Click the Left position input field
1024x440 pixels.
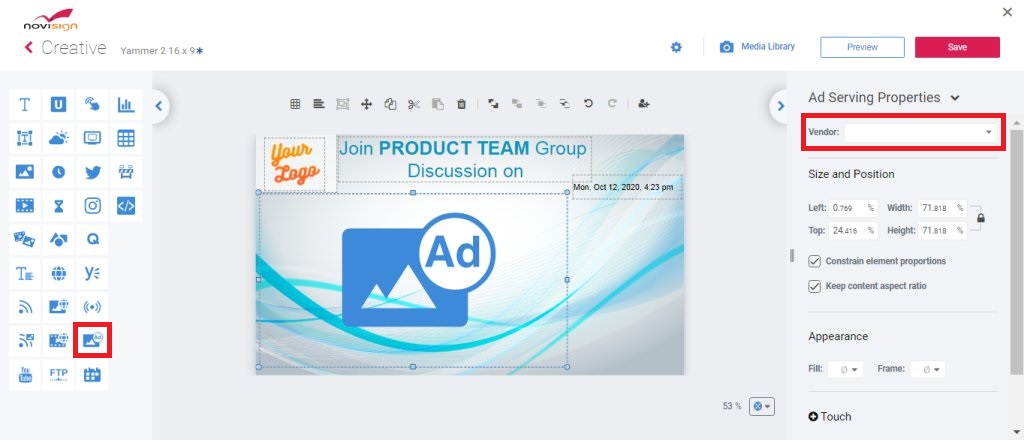853,208
